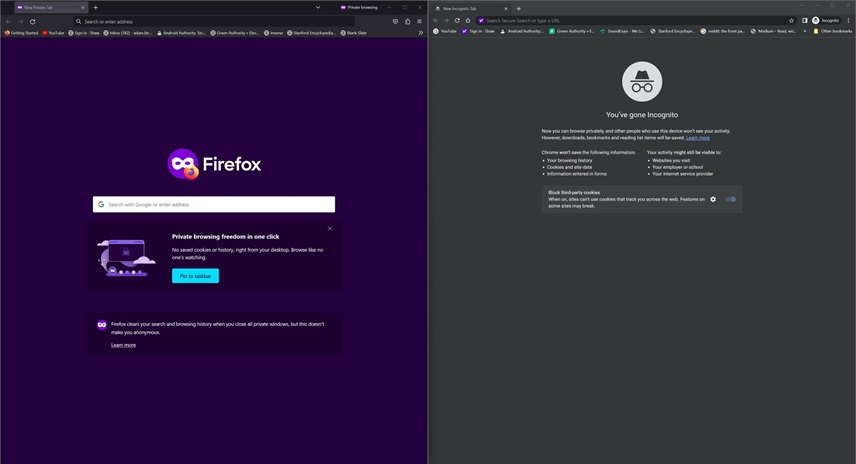Open Stanford Encyclopedia bookmark in Firefox
The image size is (856, 464).
(x=311, y=33)
